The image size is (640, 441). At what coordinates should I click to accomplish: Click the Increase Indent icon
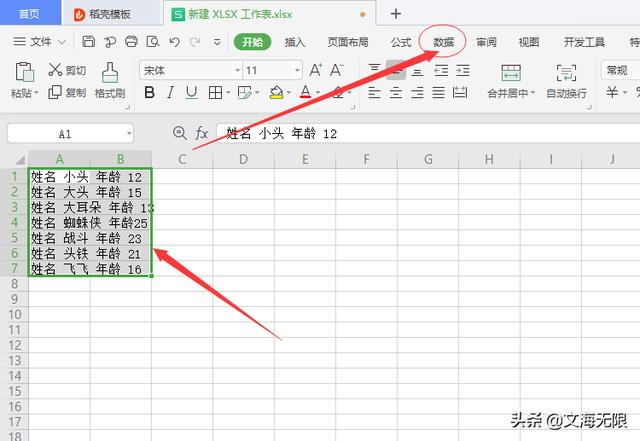[x=462, y=71]
